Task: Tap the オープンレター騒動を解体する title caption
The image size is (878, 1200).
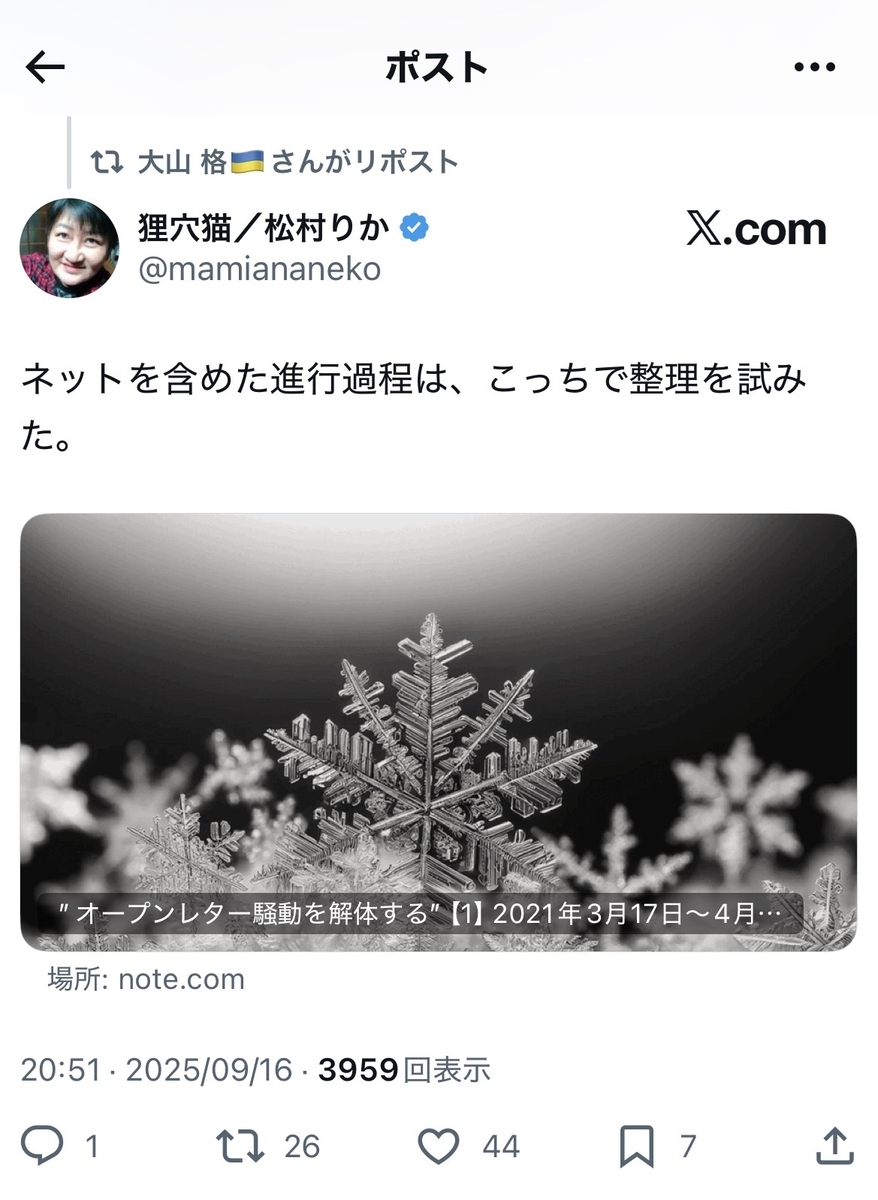Action: pos(420,915)
